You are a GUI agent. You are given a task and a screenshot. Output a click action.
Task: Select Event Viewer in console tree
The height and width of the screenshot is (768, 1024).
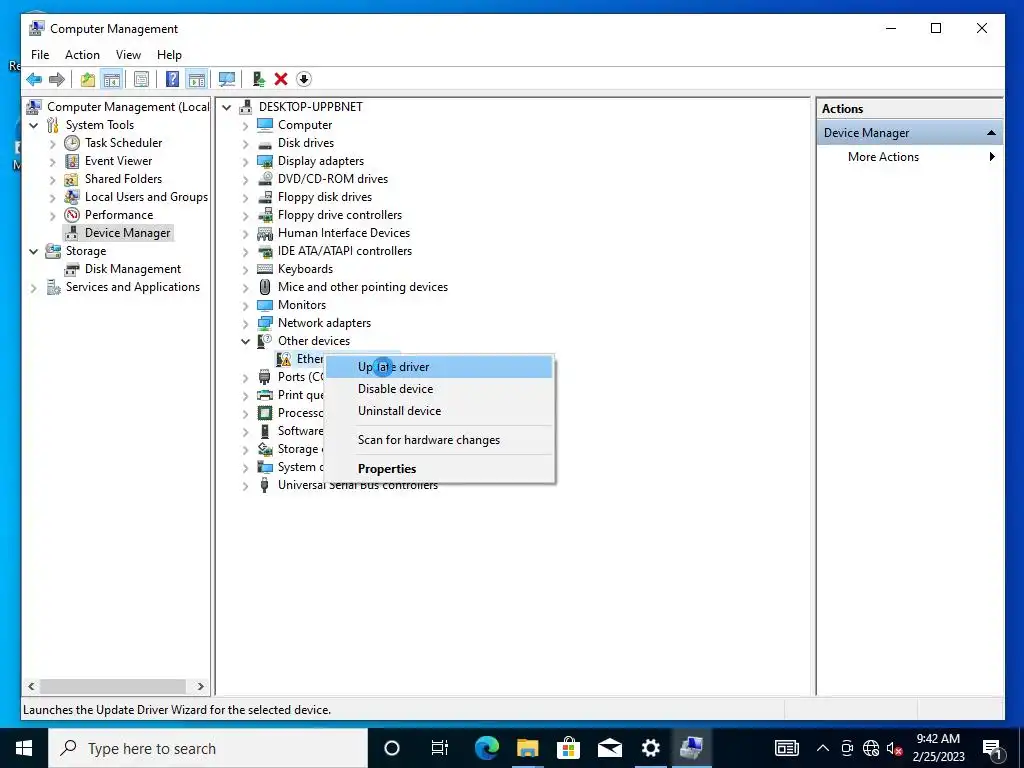coord(118,161)
